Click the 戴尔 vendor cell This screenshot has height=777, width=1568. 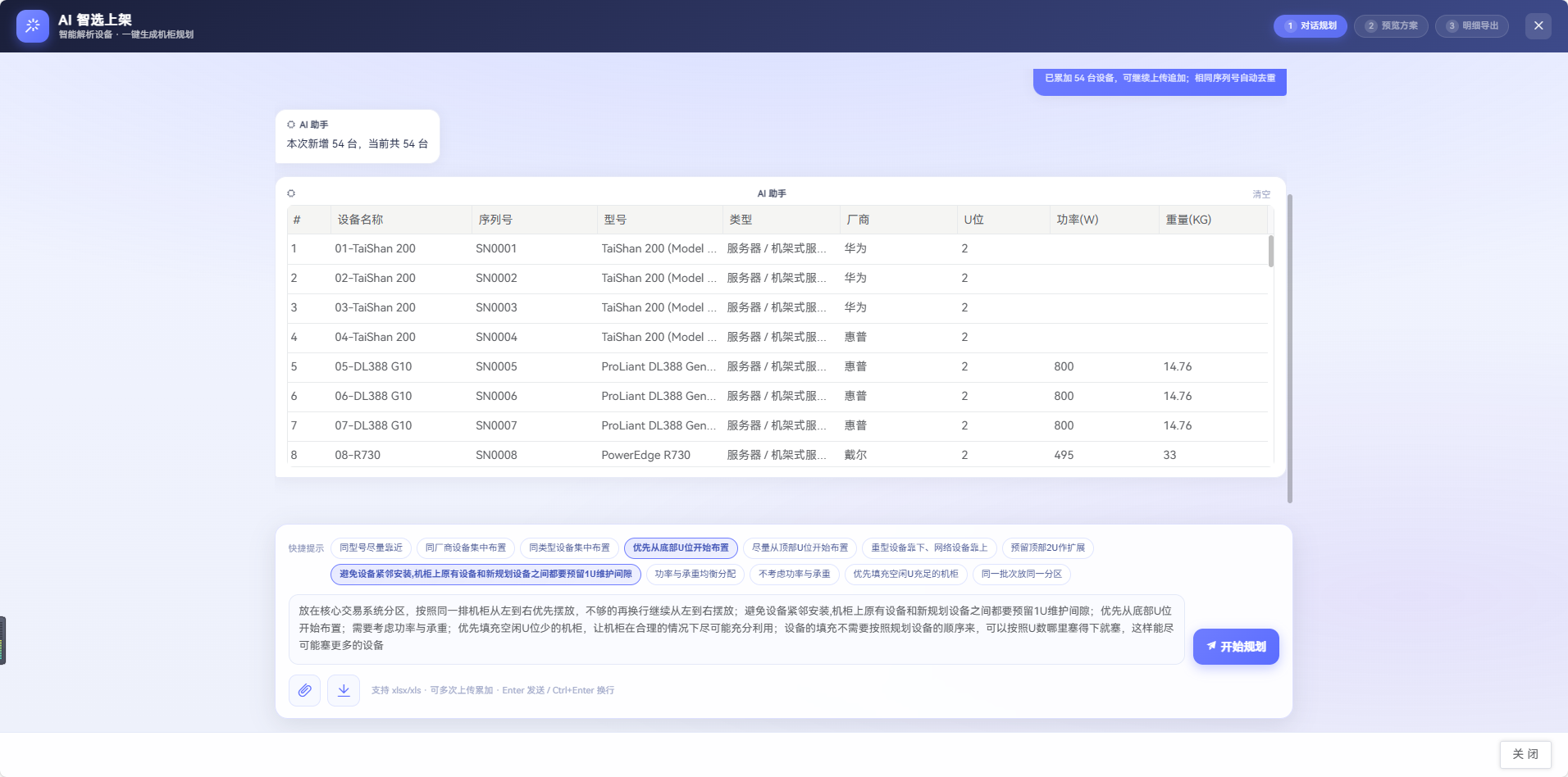coord(855,455)
